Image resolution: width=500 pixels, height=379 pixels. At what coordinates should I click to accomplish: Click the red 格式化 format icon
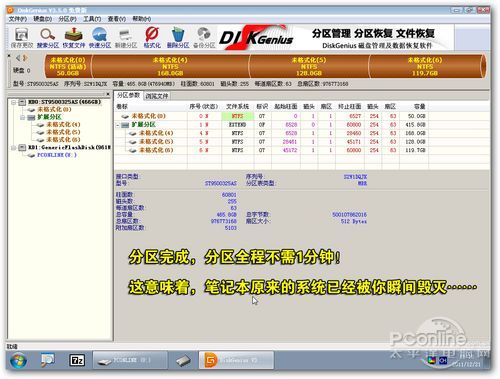click(152, 38)
